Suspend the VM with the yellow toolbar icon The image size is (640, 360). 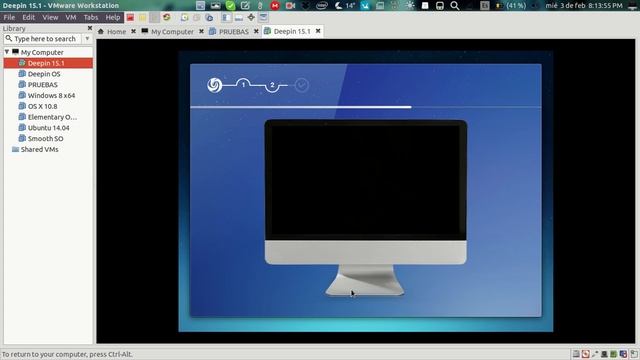pyautogui.click(x=142, y=18)
